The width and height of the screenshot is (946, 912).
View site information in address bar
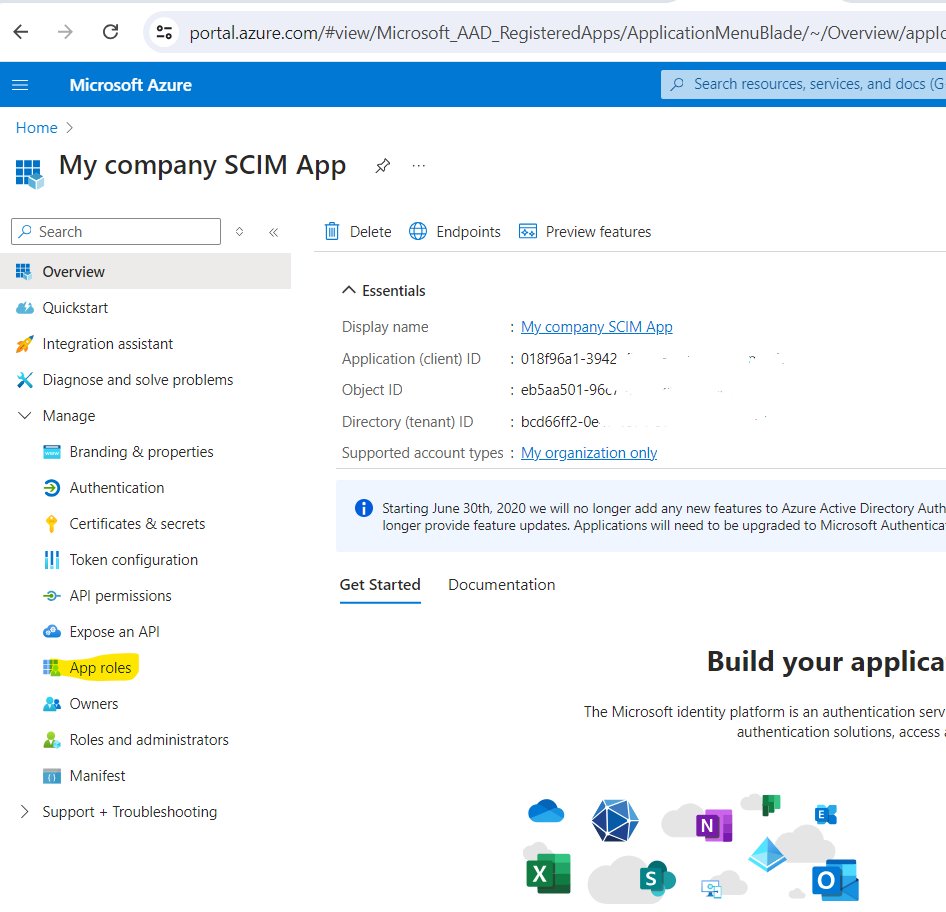[x=164, y=32]
